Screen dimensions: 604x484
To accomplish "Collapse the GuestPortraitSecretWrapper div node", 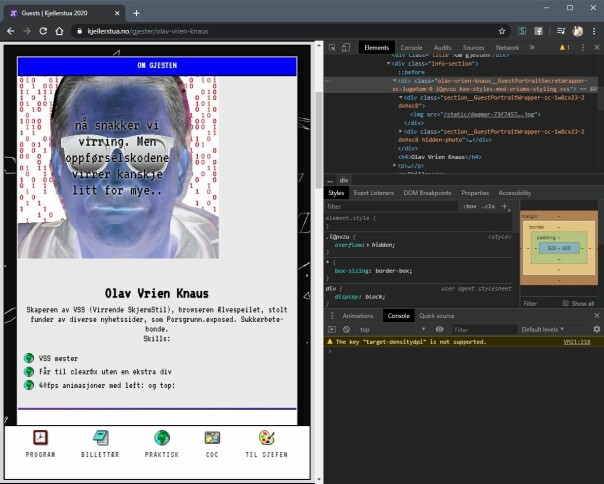I will [x=394, y=81].
